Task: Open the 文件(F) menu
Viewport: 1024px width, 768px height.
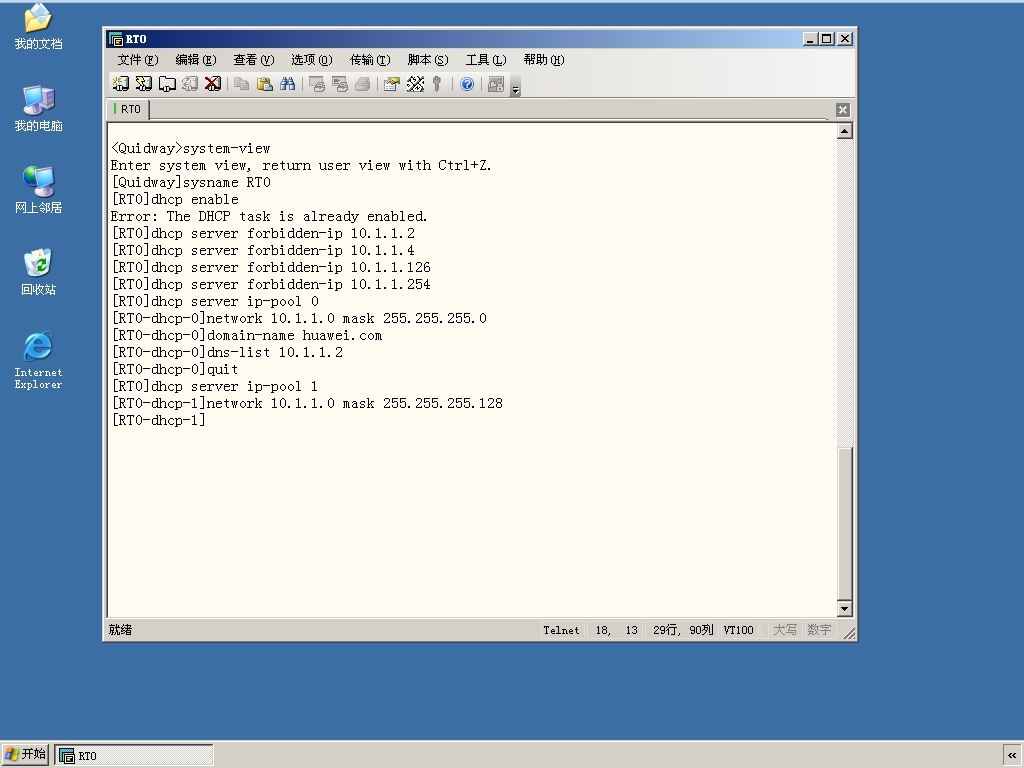Action: [138, 60]
